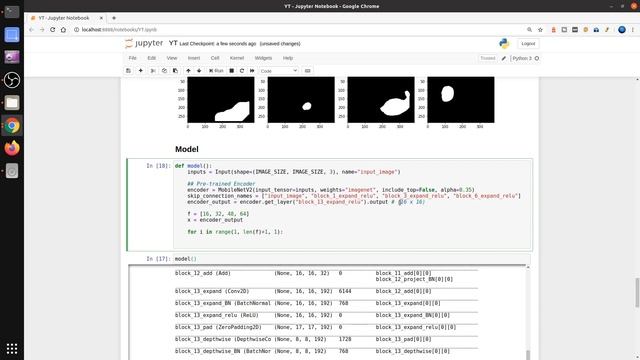This screenshot has width=640, height=360.
Task: Move the selected cell up
Action: click(188, 71)
